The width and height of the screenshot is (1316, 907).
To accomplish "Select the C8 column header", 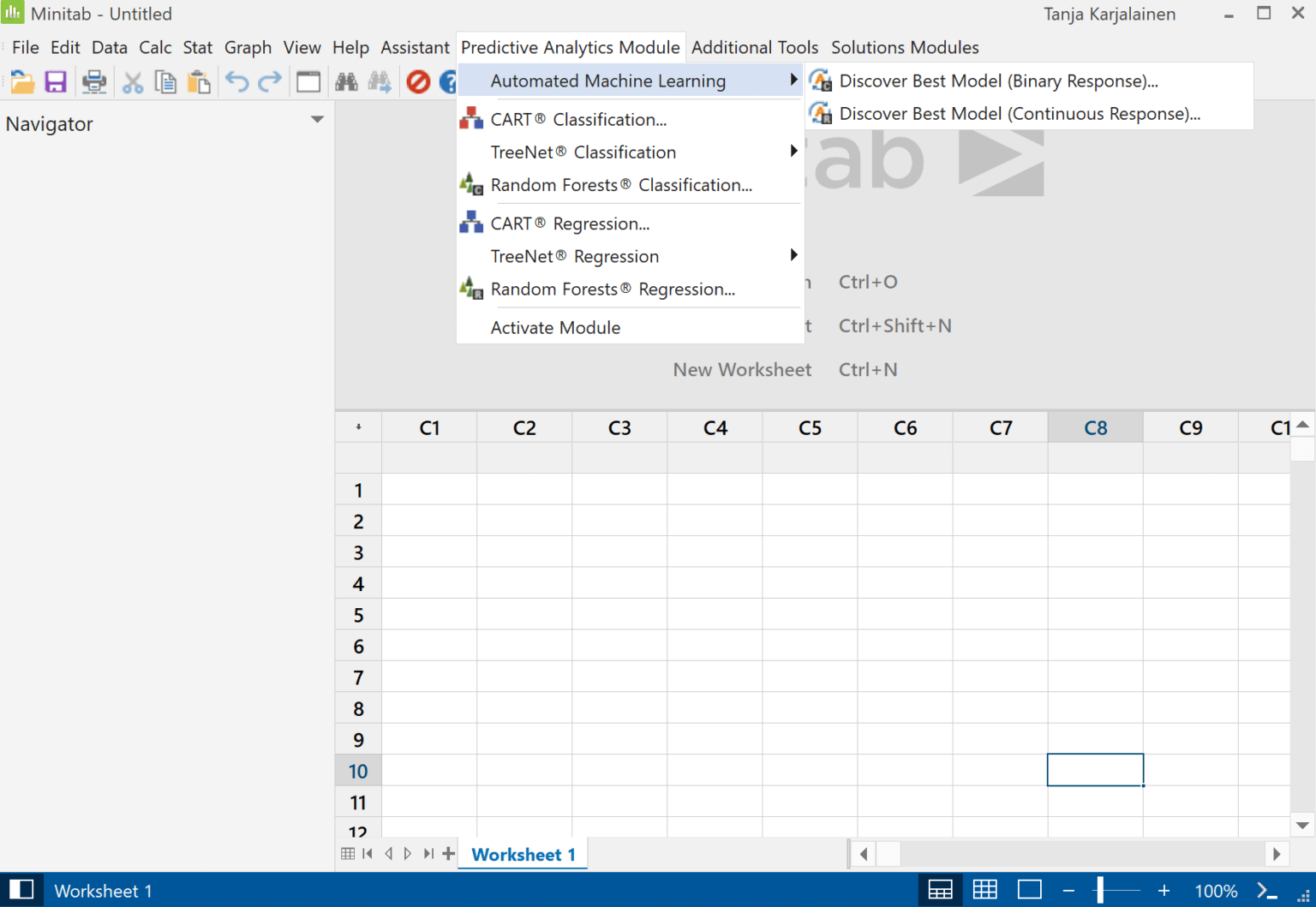I will 1095,427.
